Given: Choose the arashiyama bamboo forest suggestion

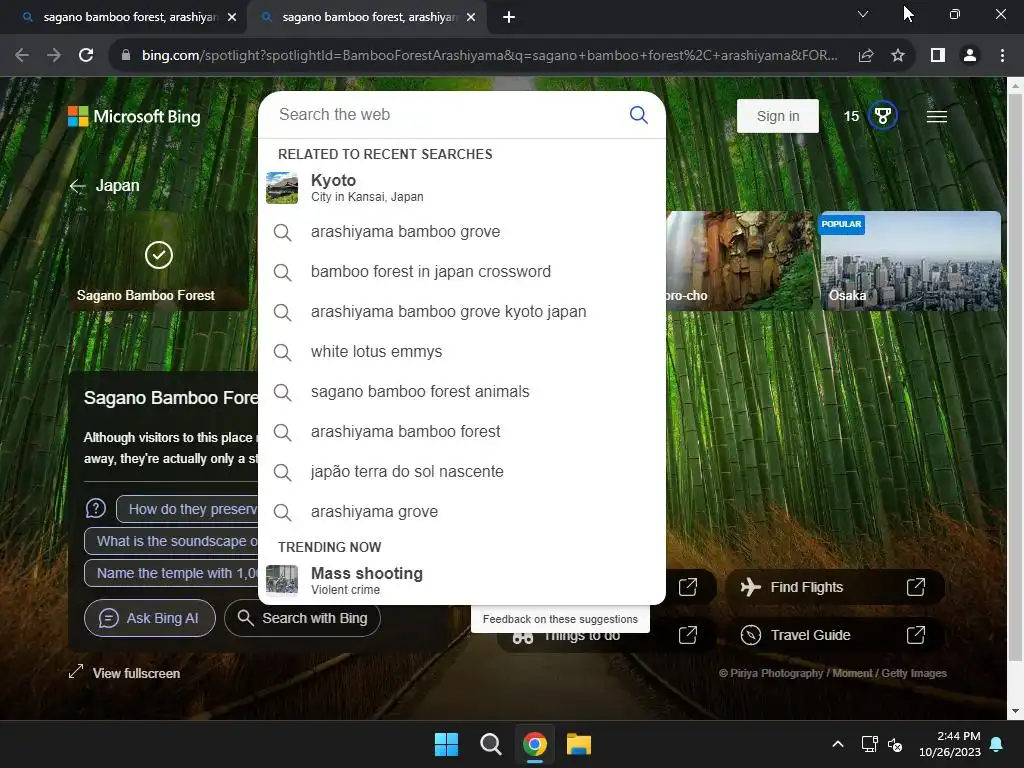Looking at the screenshot, I should (462, 432).
